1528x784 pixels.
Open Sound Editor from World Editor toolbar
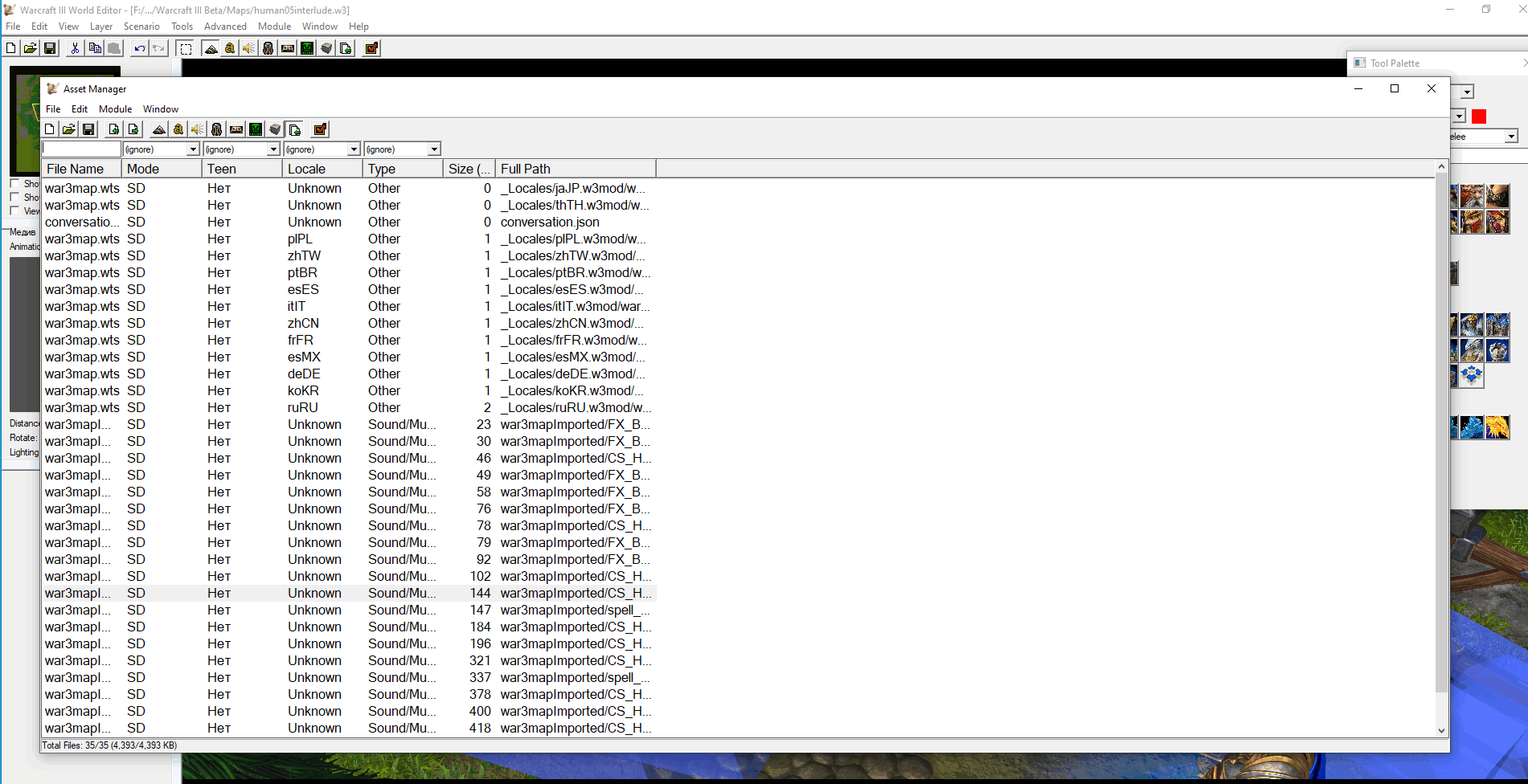[249, 48]
